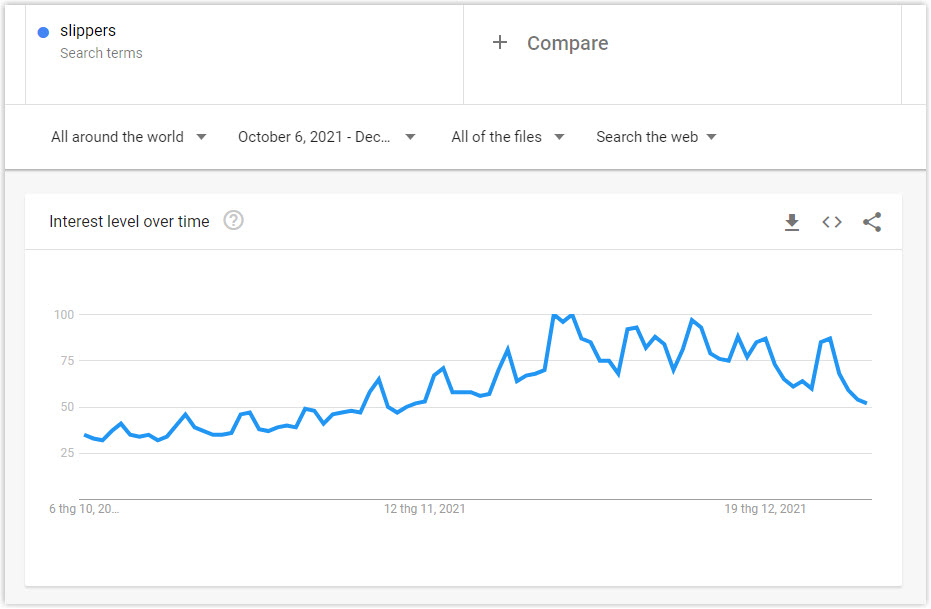Viewport: 931px width, 609px height.
Task: Open the embed code icon
Action: coord(831,222)
